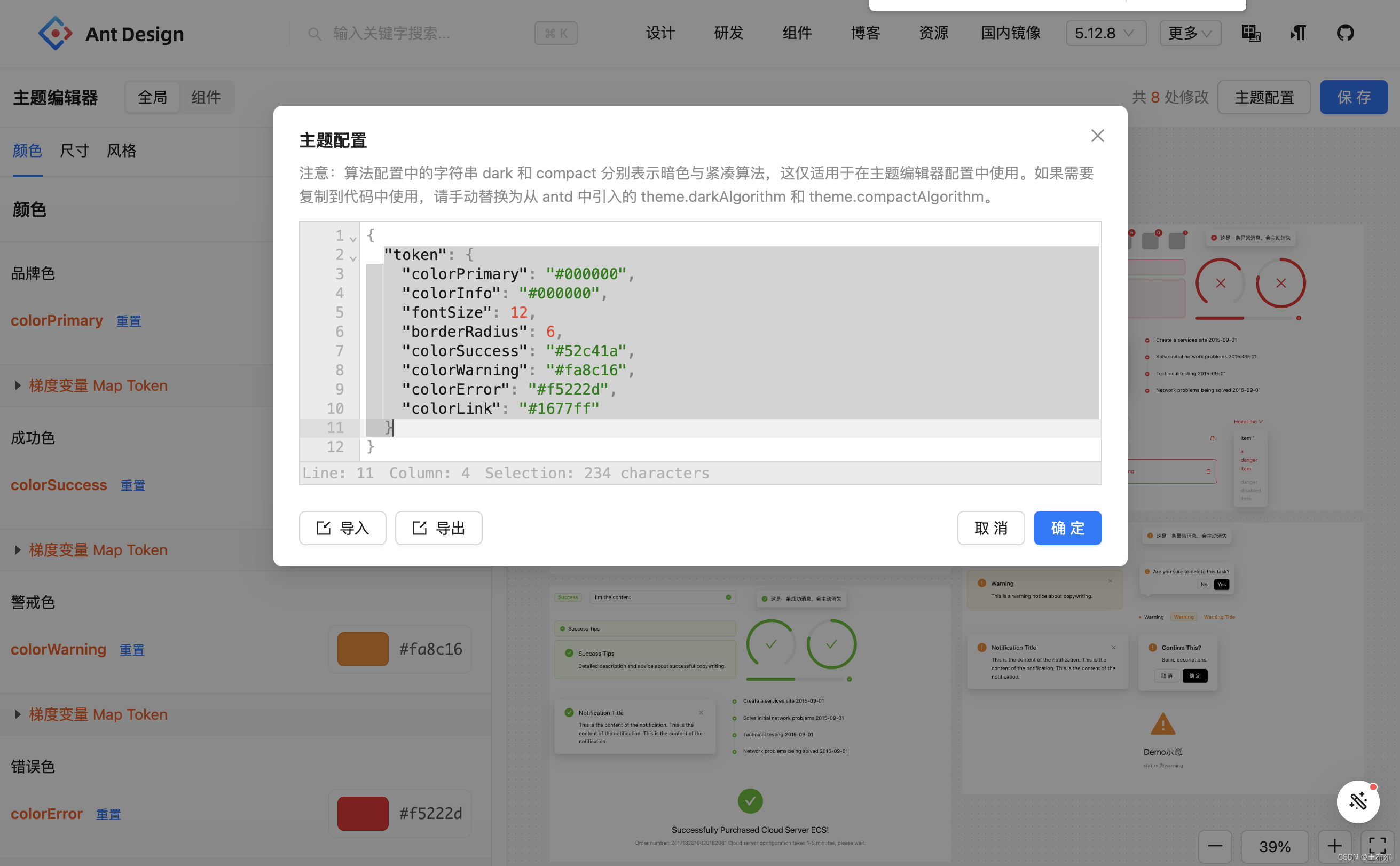The height and width of the screenshot is (866, 1400).
Task: Click the 导入 import button
Action: tap(343, 528)
